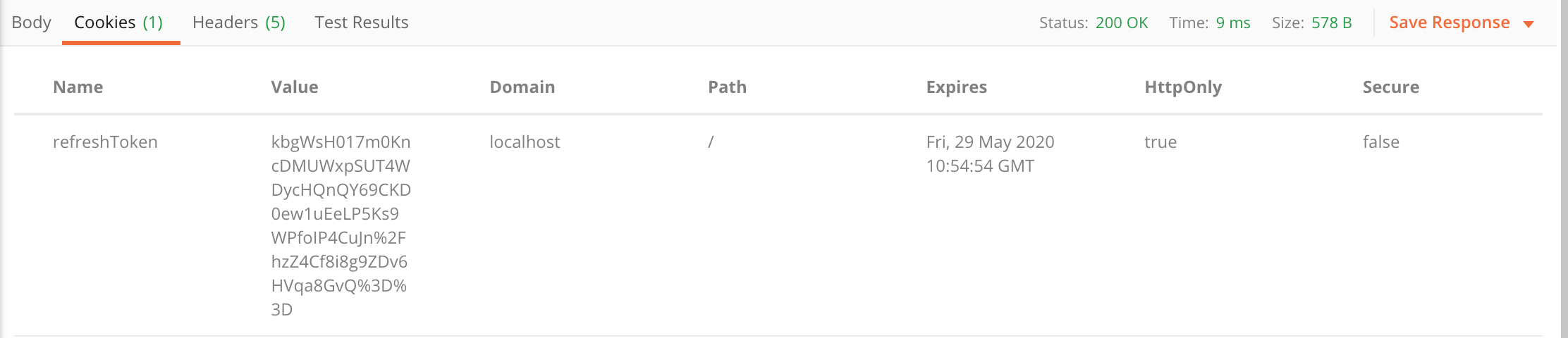Click the refreshToken cookie value text
Image resolution: width=1568 pixels, height=338 pixels.
coord(341,225)
